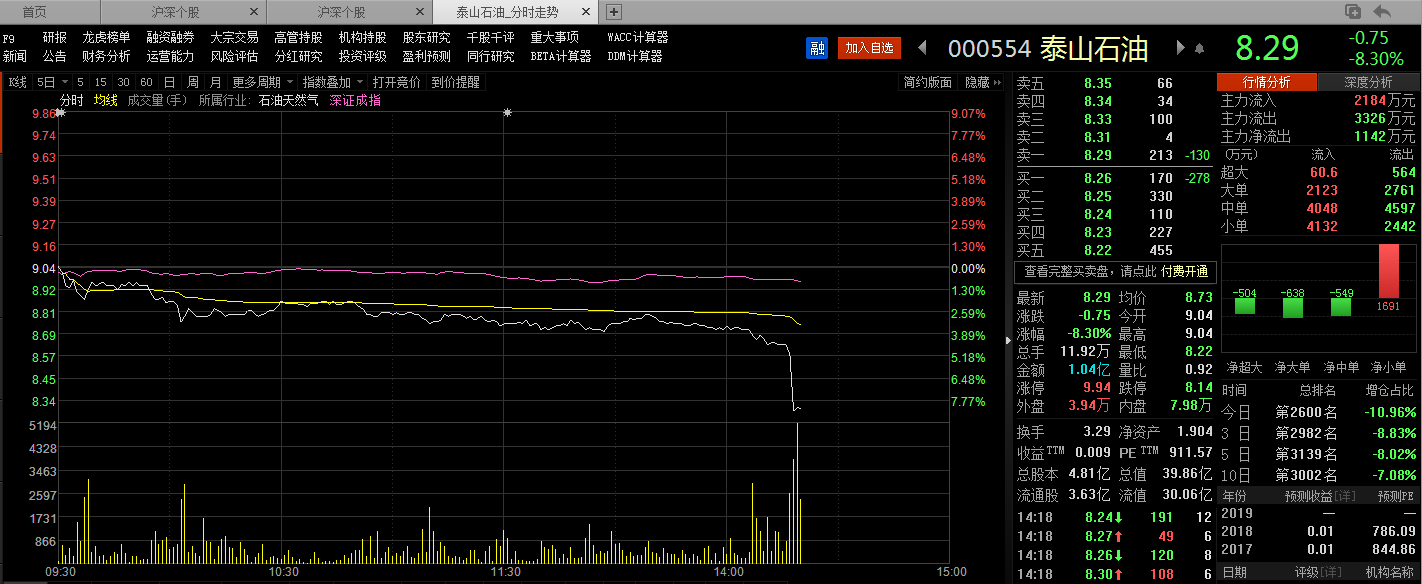1422x584 pixels.
Task: Go to previous stock with left arrow
Action: click(922, 48)
